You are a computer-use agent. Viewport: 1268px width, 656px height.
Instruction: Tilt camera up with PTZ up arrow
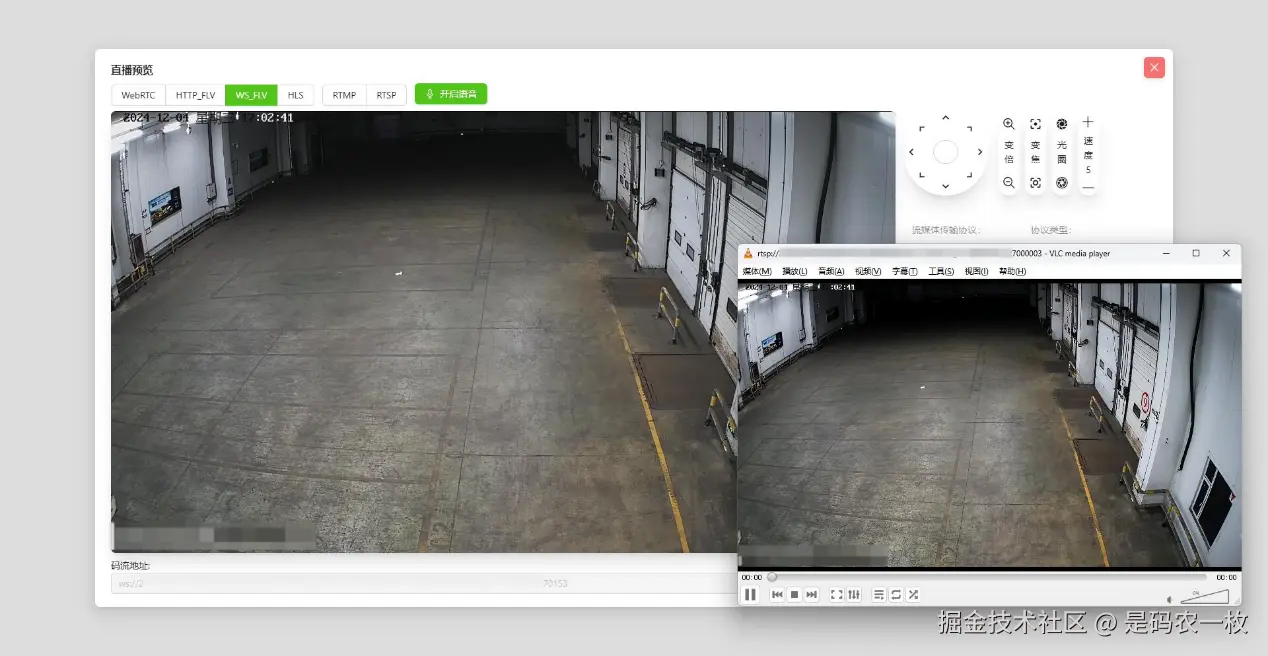click(945, 118)
